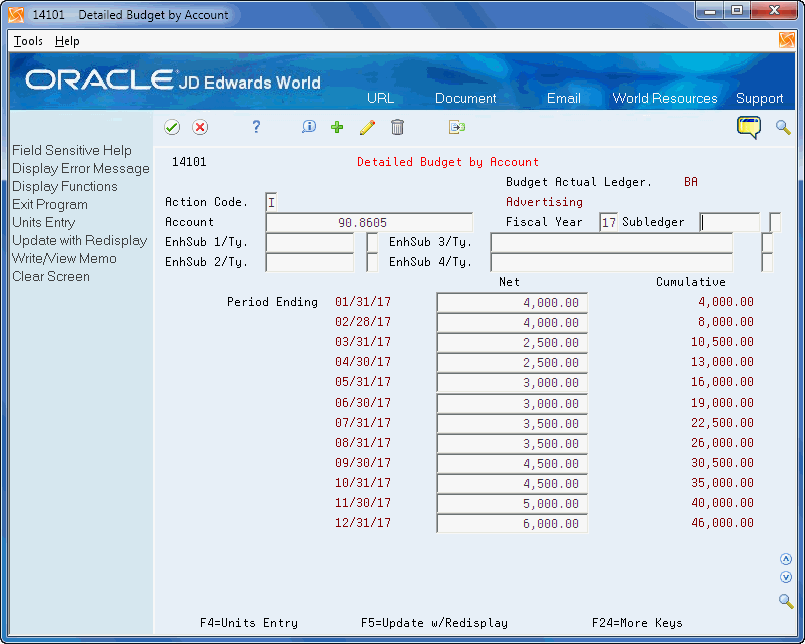The image size is (805, 644).
Task: Click F24=More Keys function key
Action: tap(637, 623)
